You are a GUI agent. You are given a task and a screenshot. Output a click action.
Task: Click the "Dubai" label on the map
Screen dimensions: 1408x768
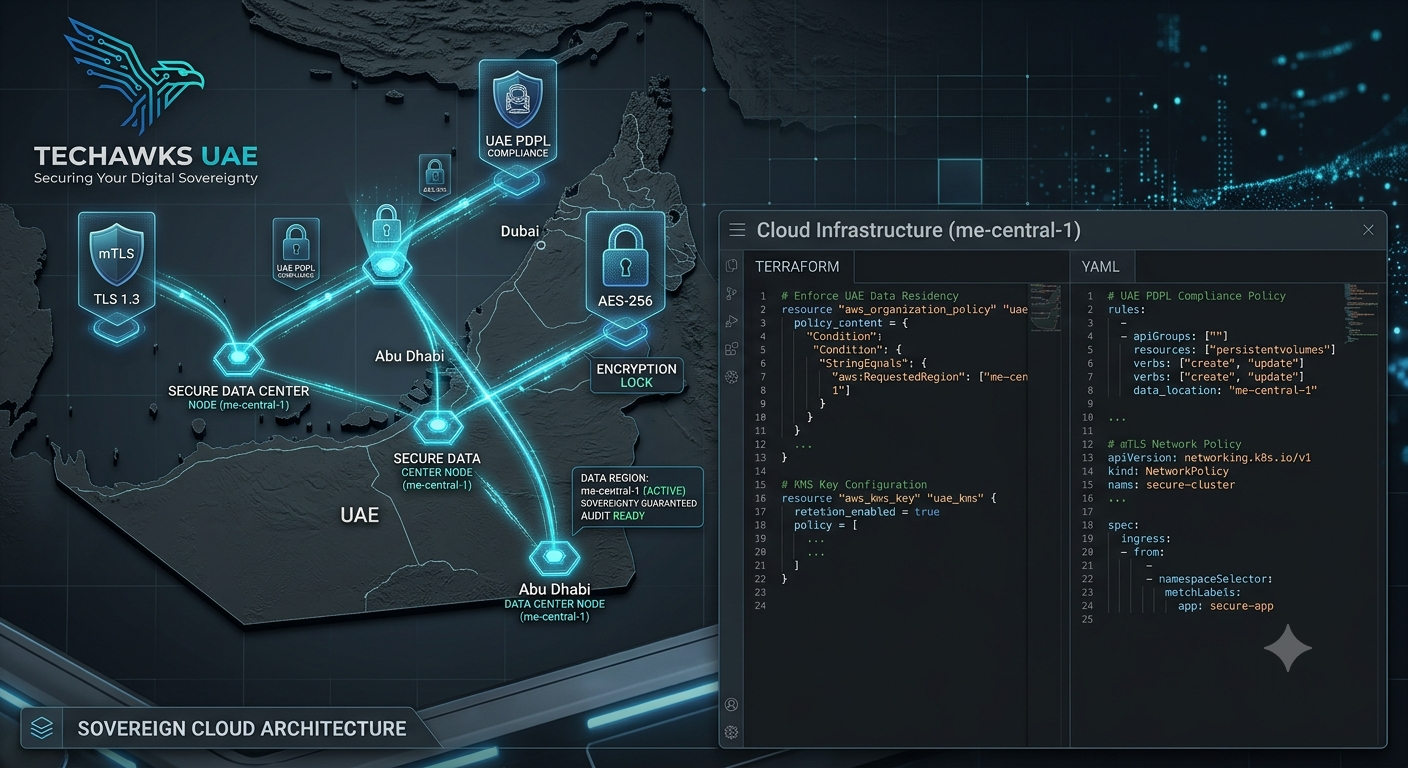click(520, 231)
